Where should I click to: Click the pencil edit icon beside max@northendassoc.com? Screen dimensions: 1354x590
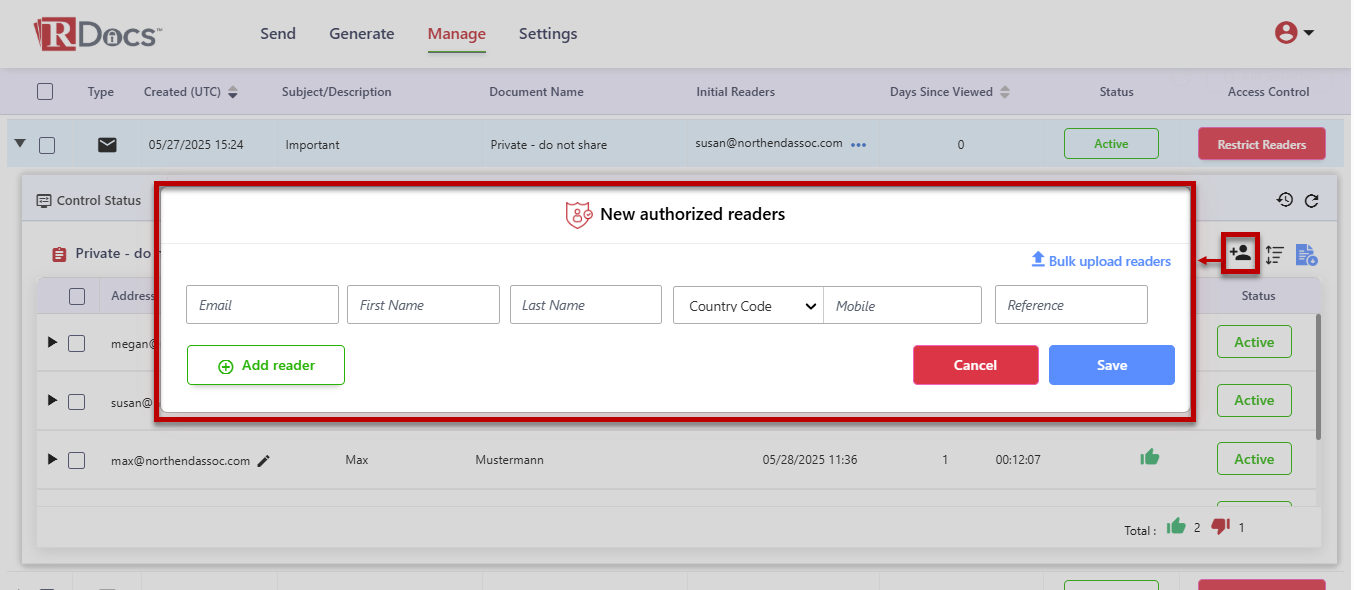tap(263, 461)
